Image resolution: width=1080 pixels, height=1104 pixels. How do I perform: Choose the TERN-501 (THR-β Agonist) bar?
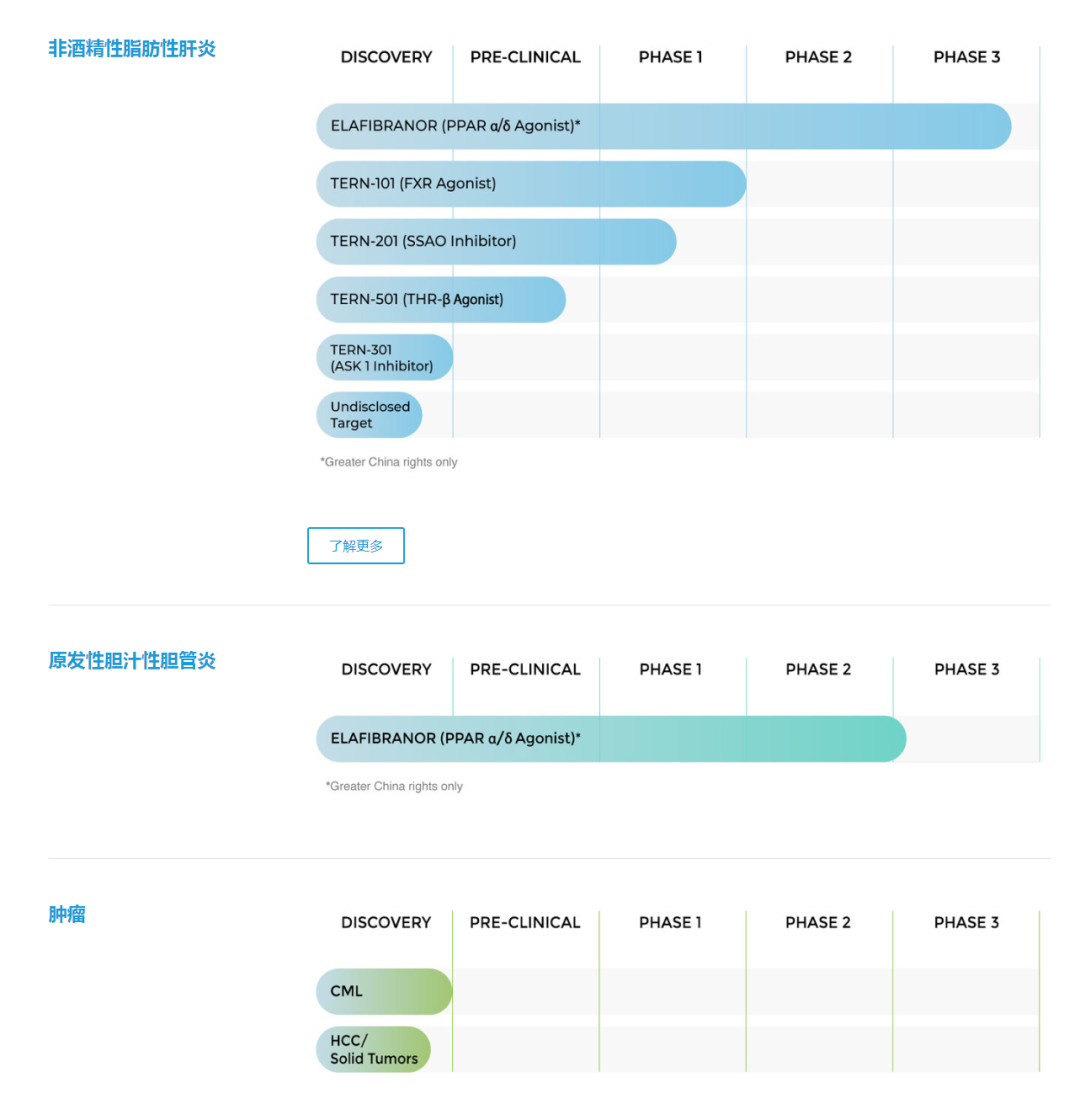[441, 299]
